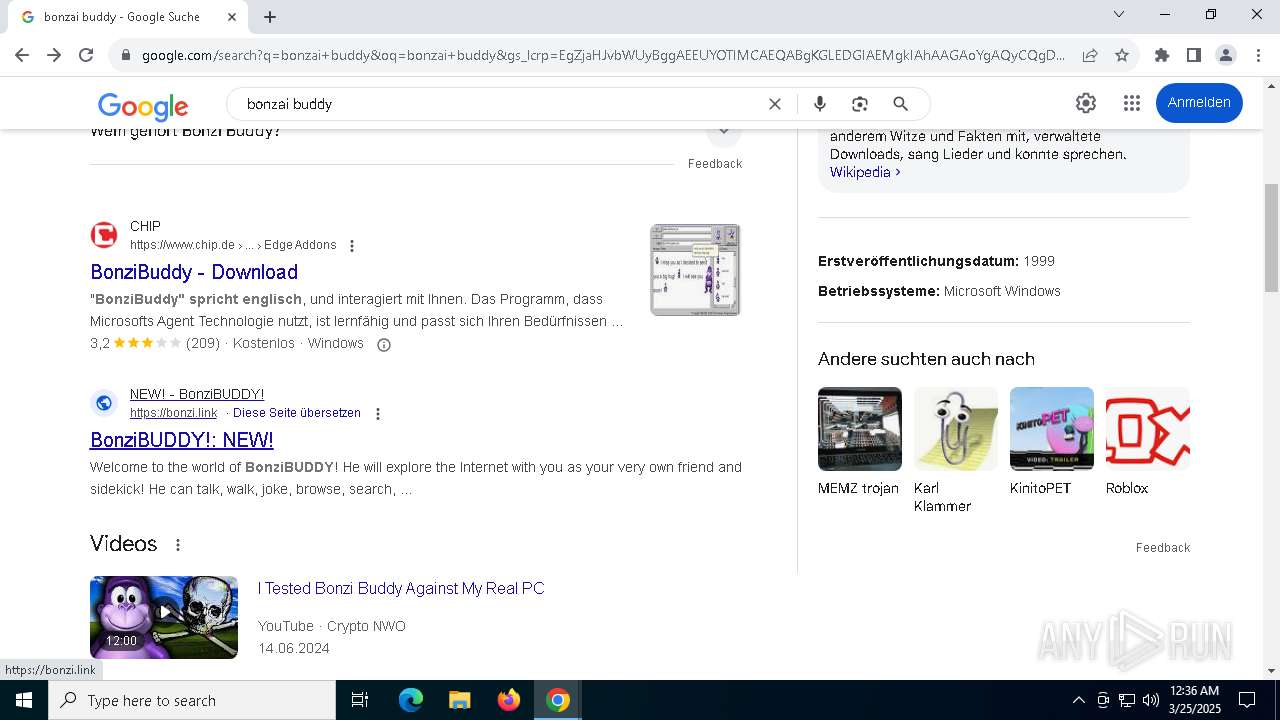This screenshot has height=720, width=1280.
Task: Open the browser extensions puzzle icon
Action: click(x=1162, y=56)
